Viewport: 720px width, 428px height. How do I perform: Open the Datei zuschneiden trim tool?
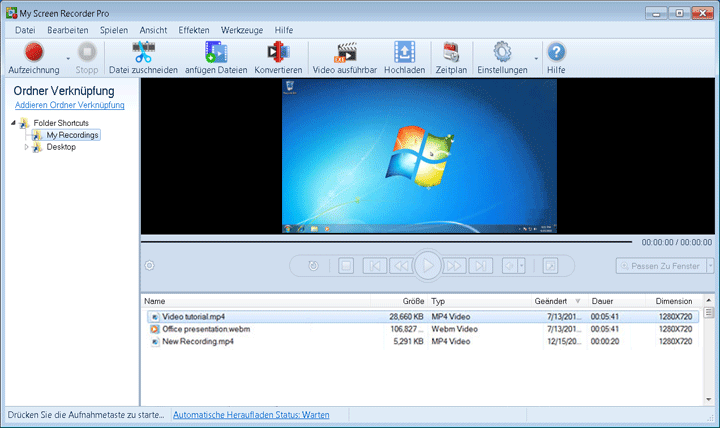click(x=142, y=53)
